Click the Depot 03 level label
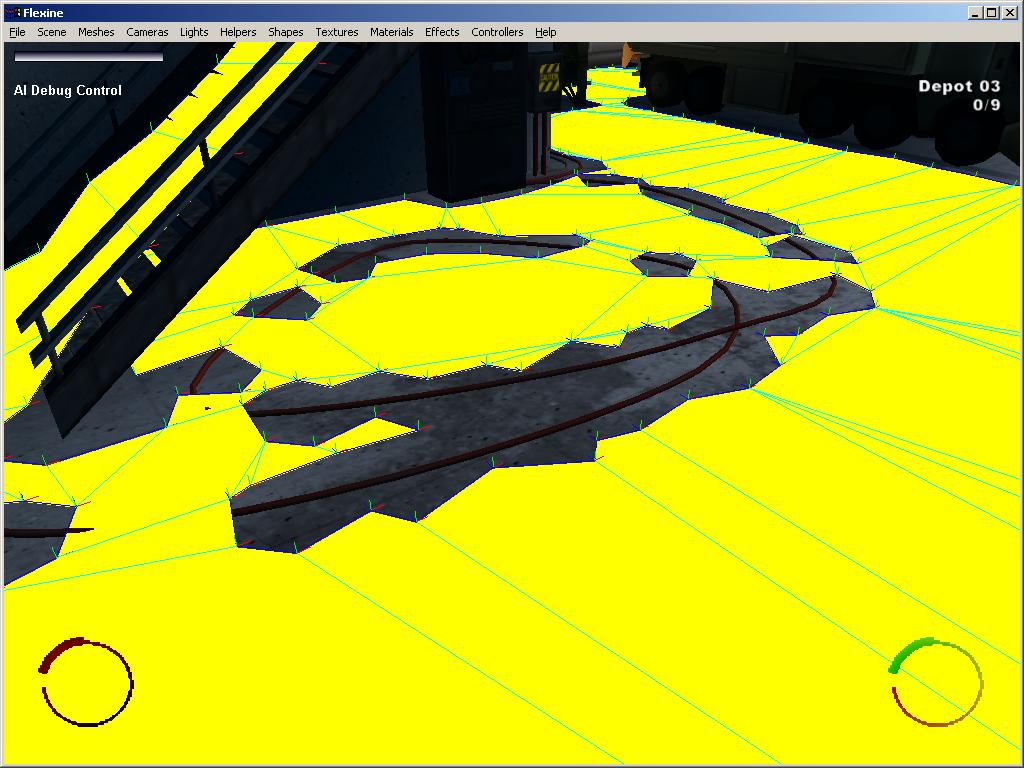 pyautogui.click(x=959, y=86)
